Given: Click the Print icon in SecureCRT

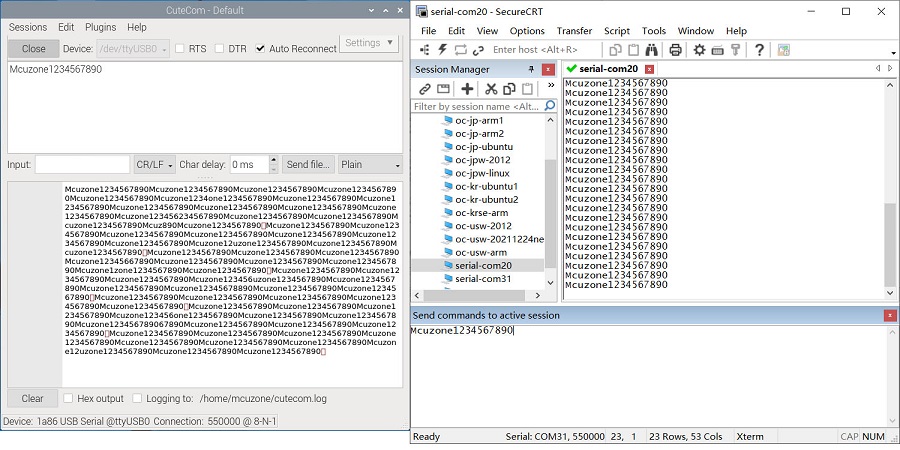Looking at the screenshot, I should (676, 50).
